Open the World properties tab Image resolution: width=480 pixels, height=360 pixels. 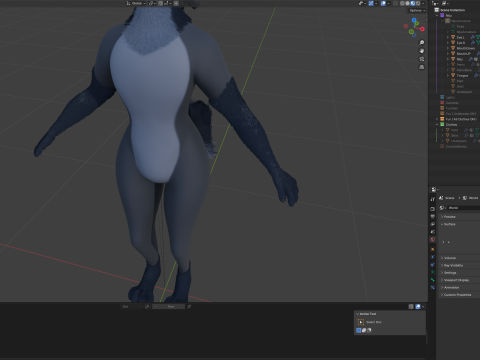point(433,240)
